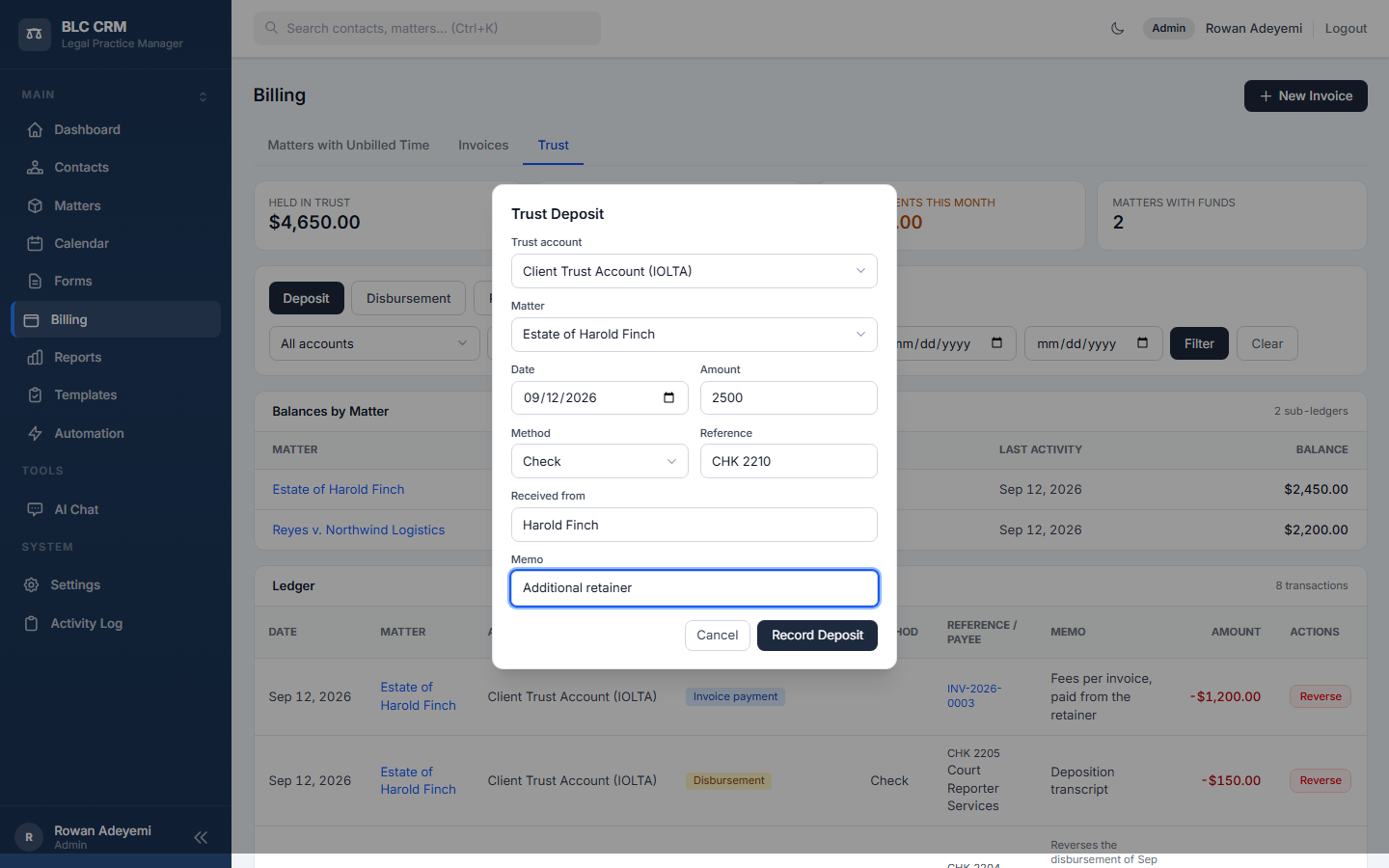
Task: Toggle dark mode with the moon icon
Action: [x=1118, y=28]
